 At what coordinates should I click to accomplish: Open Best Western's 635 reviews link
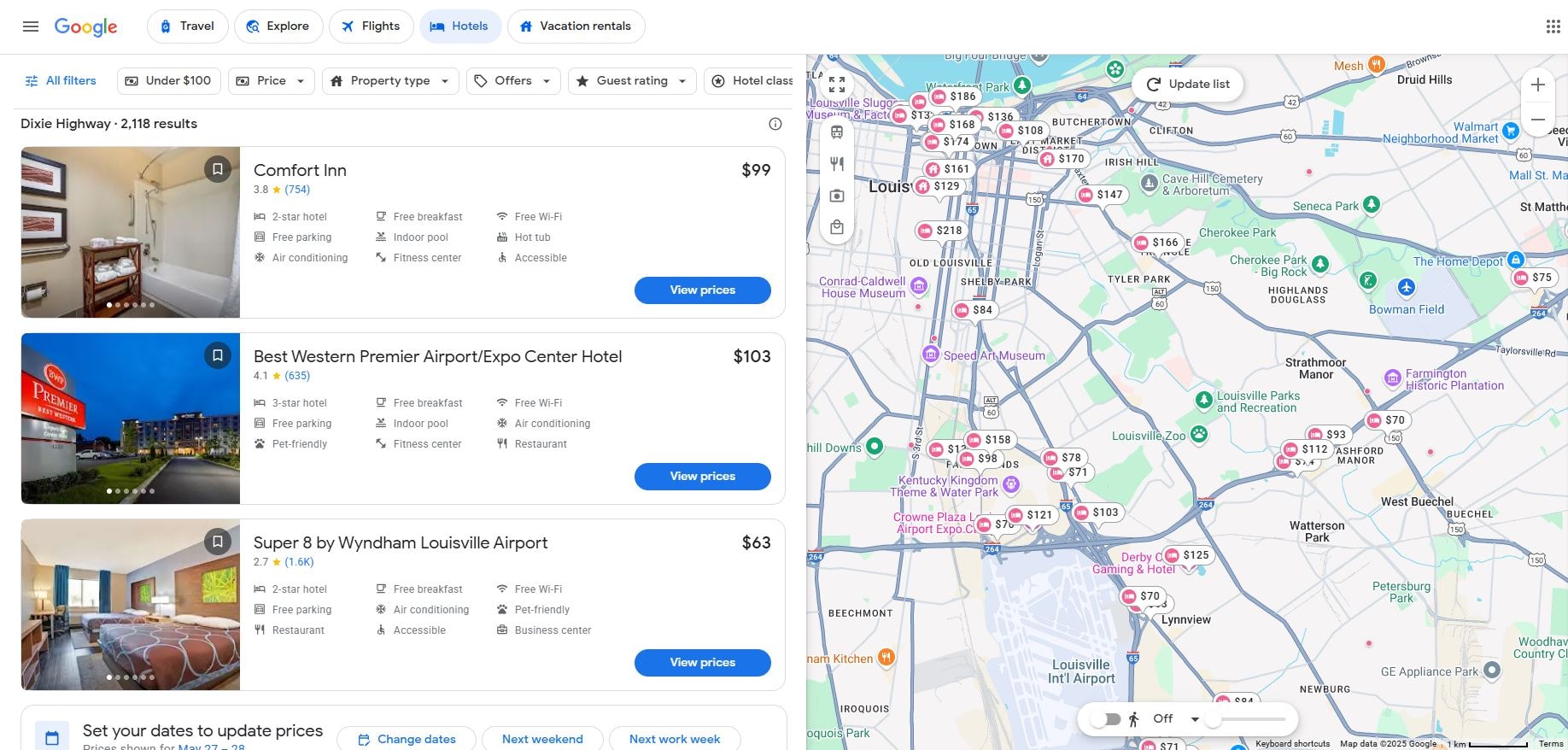(297, 376)
